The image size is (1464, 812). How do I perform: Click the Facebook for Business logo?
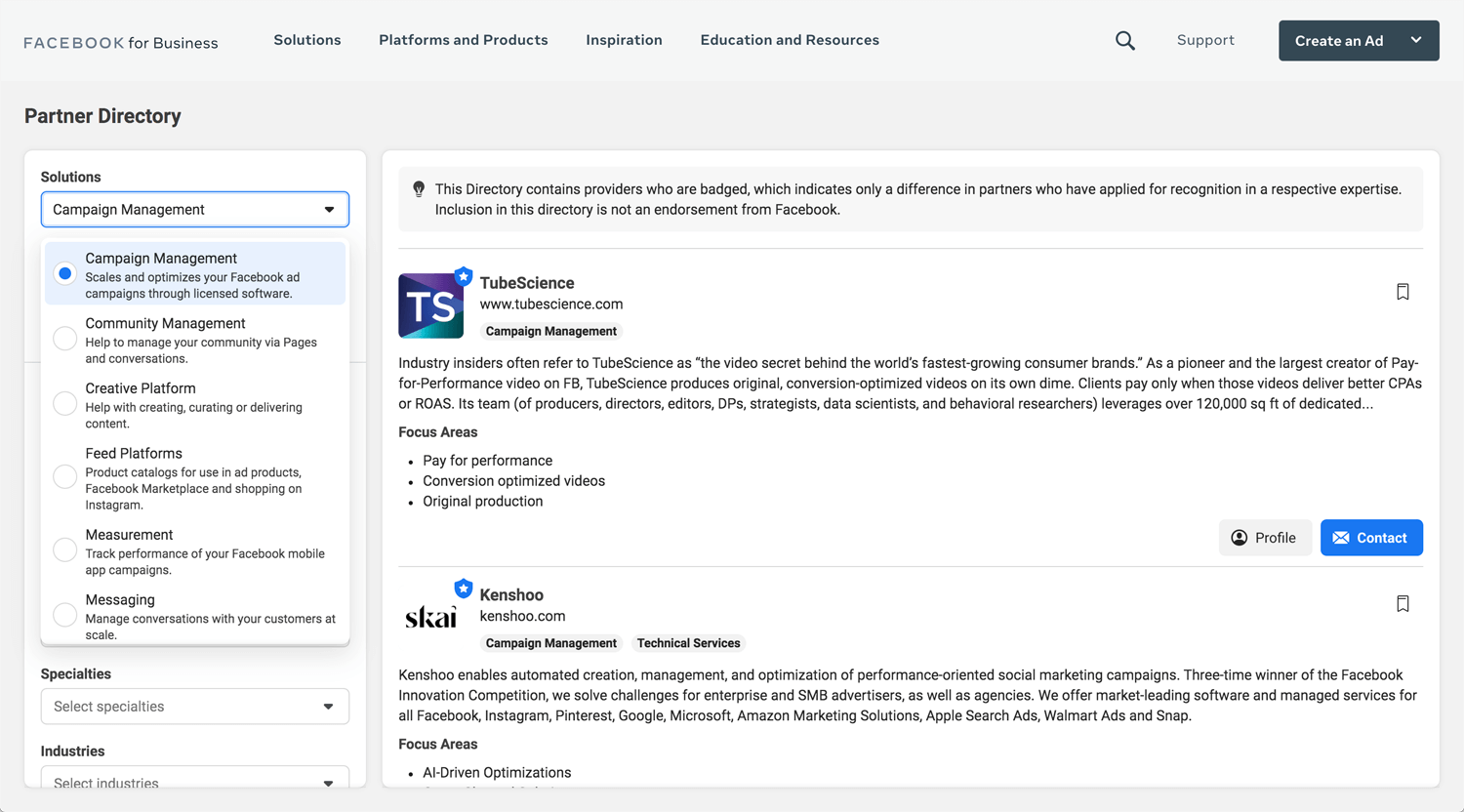tap(121, 42)
